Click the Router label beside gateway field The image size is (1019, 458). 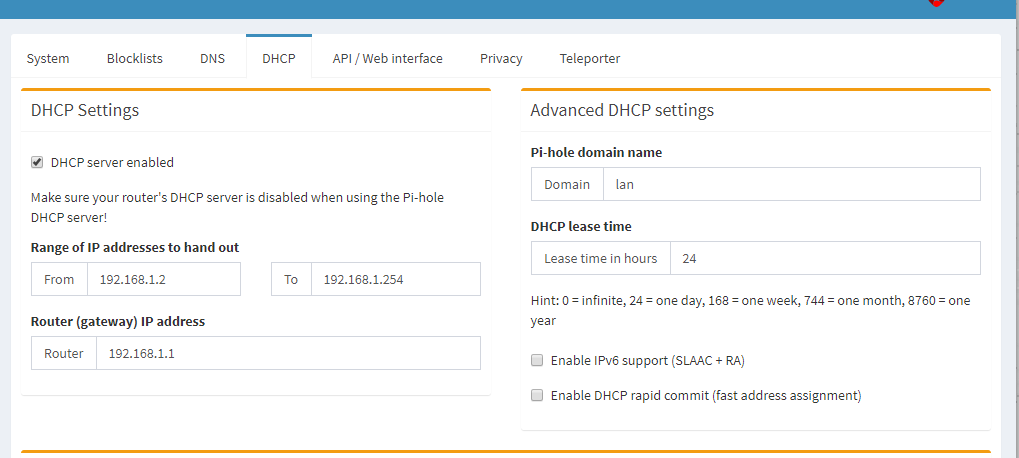pyautogui.click(x=64, y=353)
